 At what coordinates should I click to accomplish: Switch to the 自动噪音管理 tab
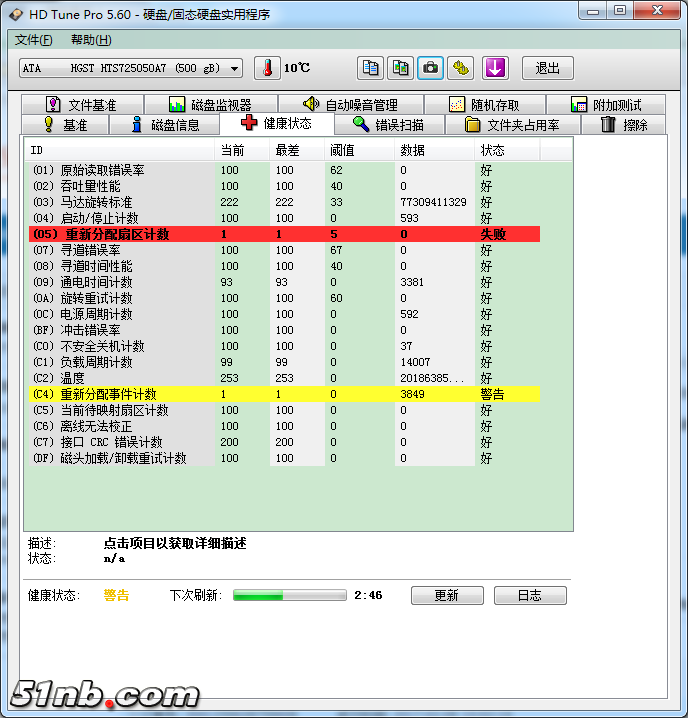(x=351, y=105)
